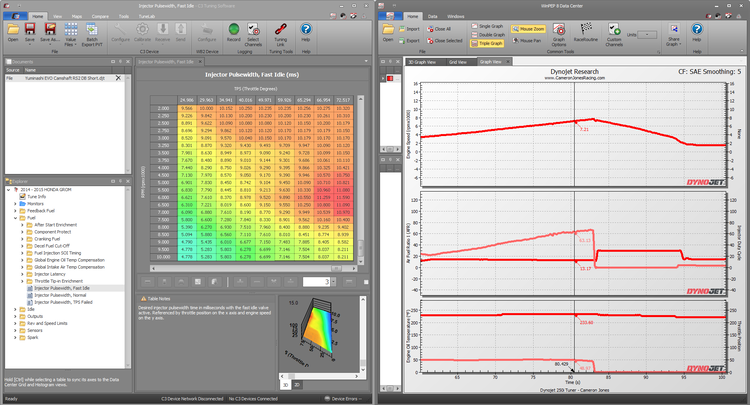Switch to the Grid View tab
Screen dimensions: 750x405
click(458, 62)
